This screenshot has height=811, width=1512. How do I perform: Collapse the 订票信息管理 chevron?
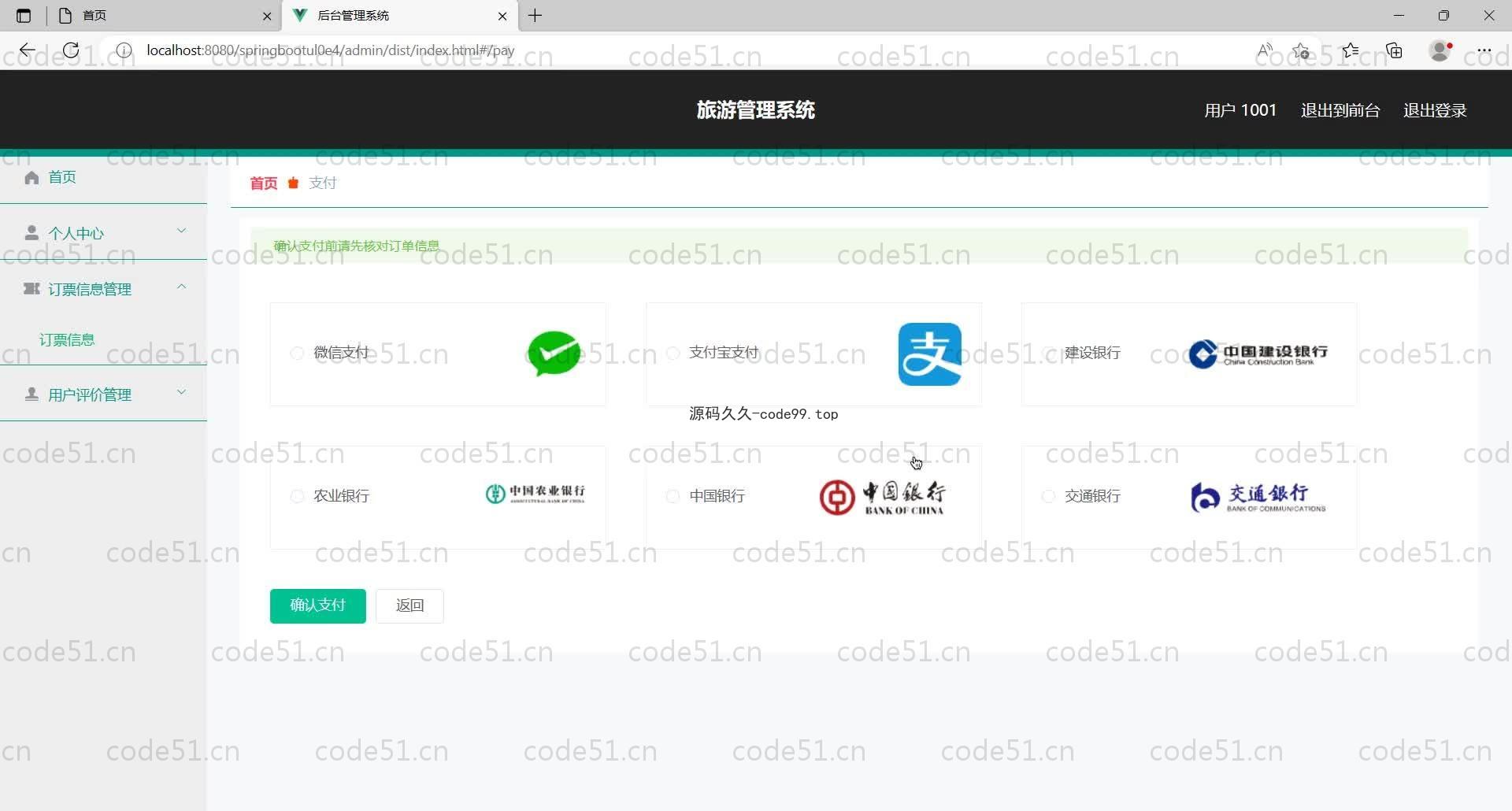181,287
